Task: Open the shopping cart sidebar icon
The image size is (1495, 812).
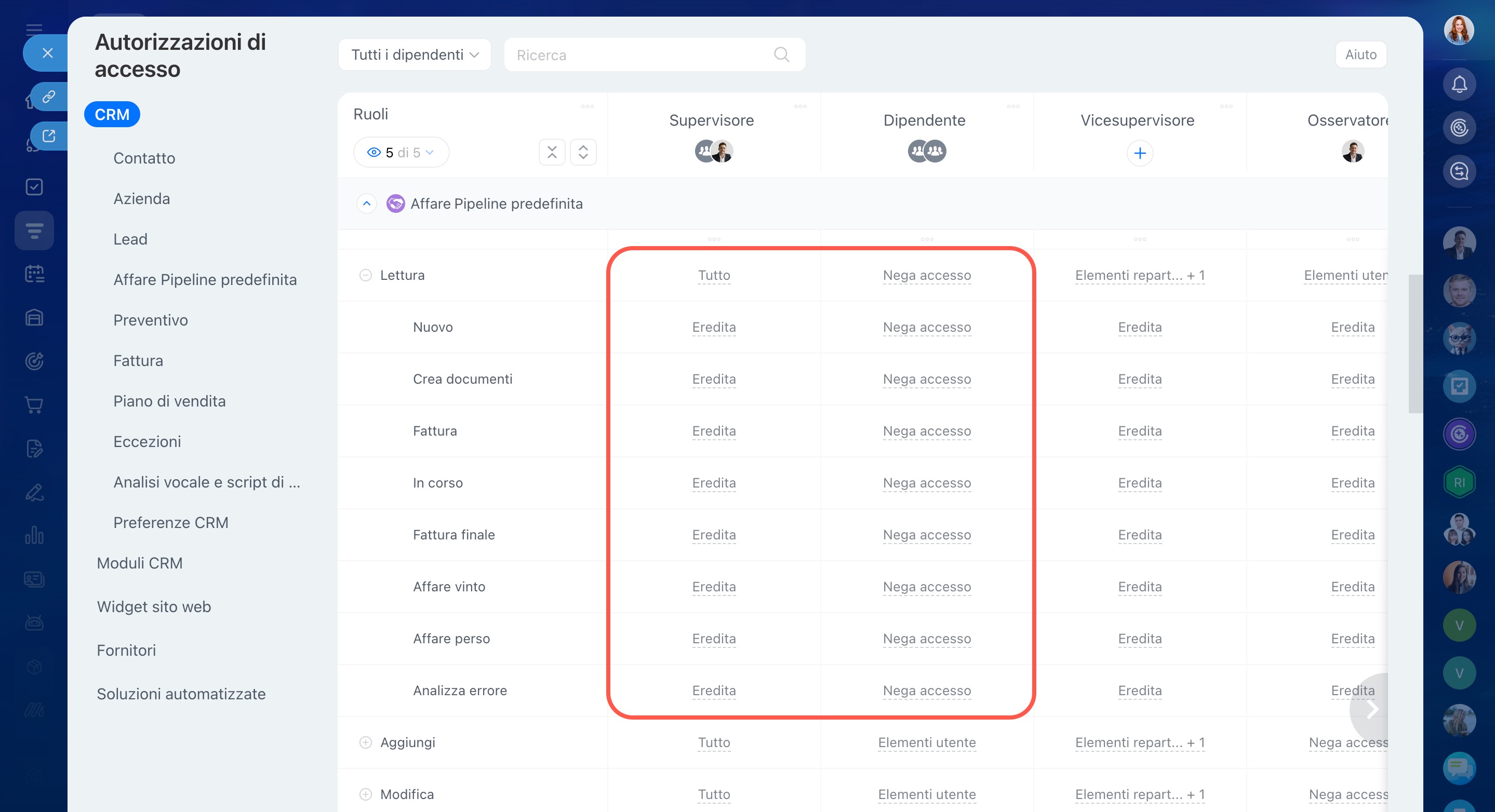Action: 34,405
